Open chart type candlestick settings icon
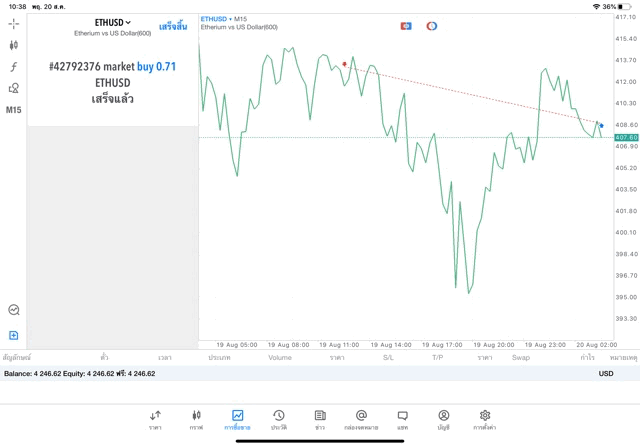This screenshot has width=640, height=447. [x=14, y=45]
